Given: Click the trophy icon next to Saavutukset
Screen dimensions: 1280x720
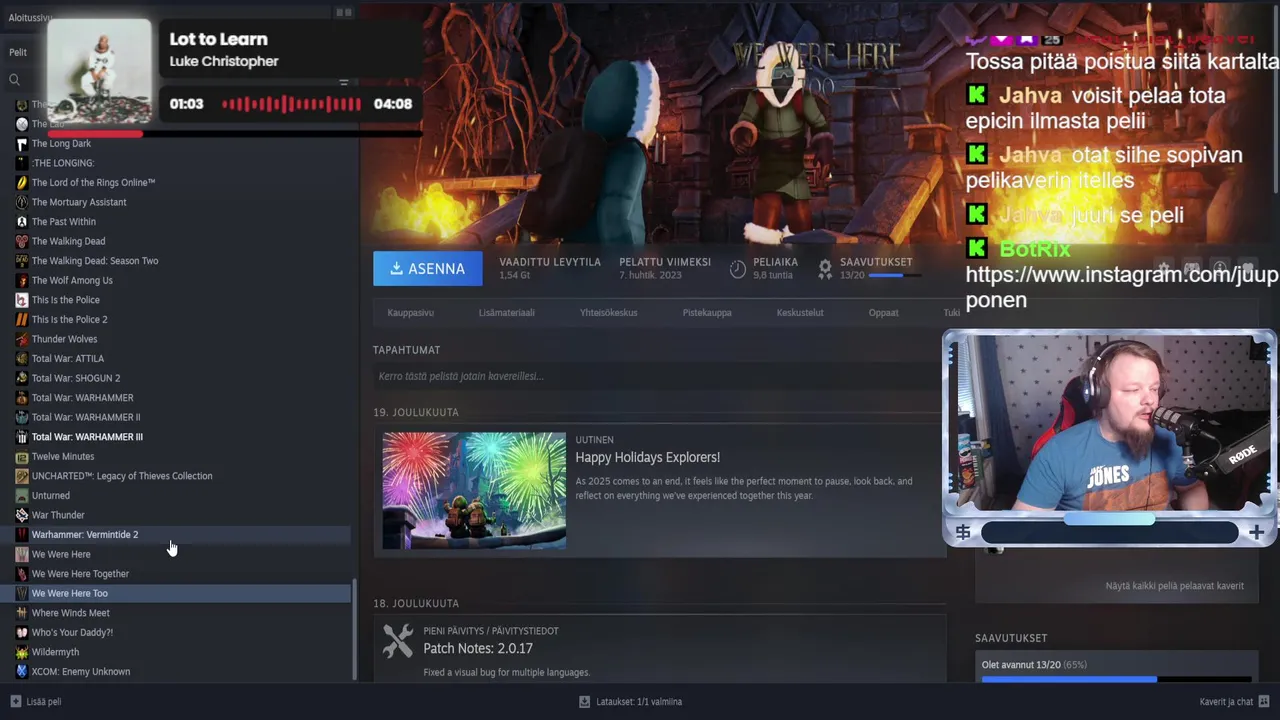Looking at the screenshot, I should (825, 268).
